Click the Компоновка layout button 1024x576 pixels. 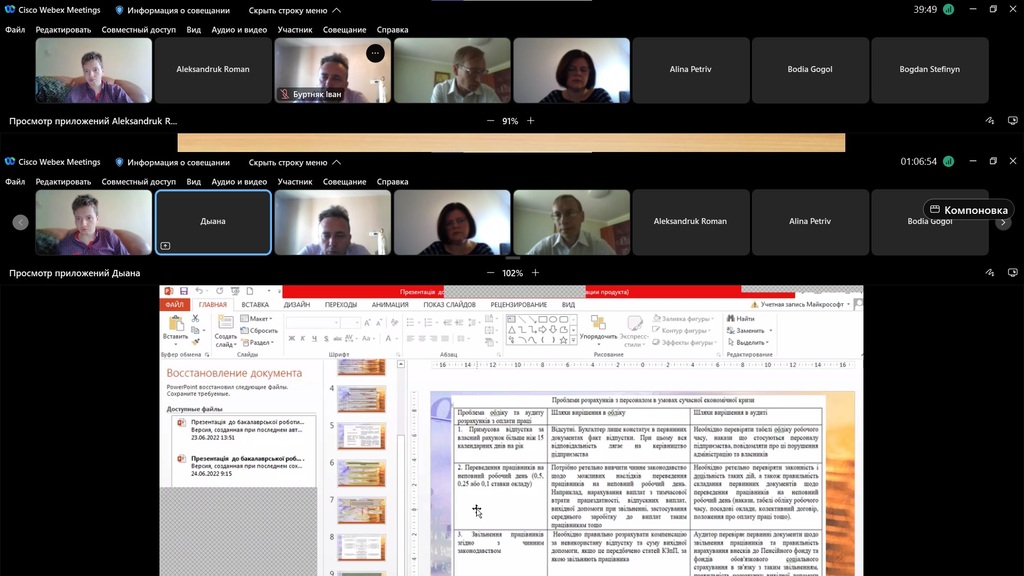[x=968, y=210]
